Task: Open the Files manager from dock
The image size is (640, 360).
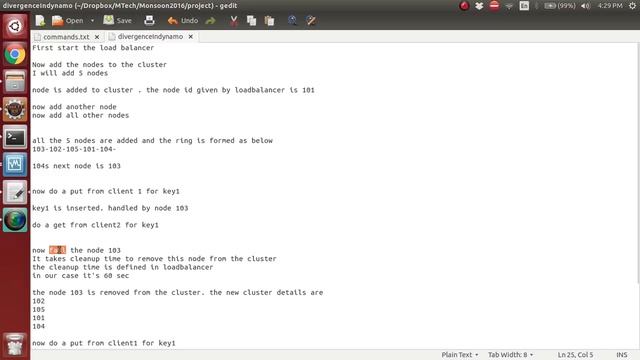Action: [15, 82]
